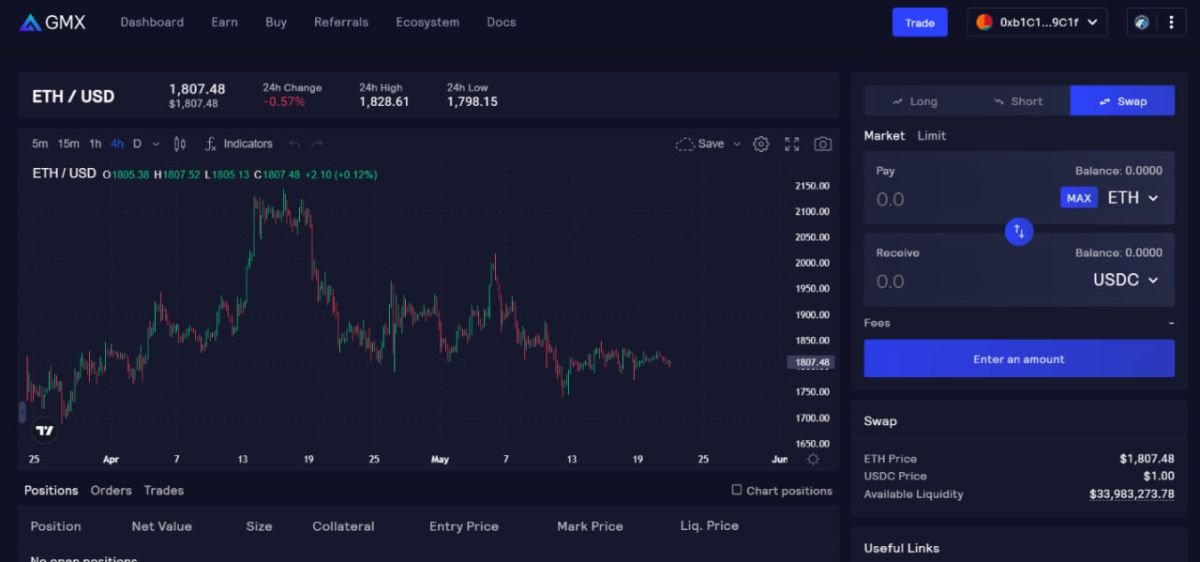
Task: Switch to the Long tab
Action: click(915, 101)
